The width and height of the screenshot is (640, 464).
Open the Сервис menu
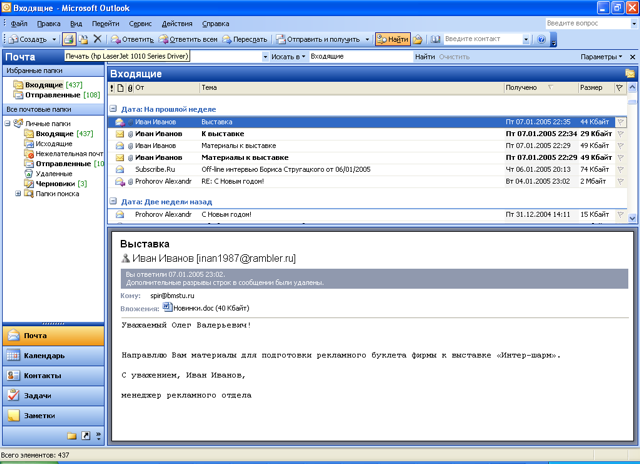140,24
